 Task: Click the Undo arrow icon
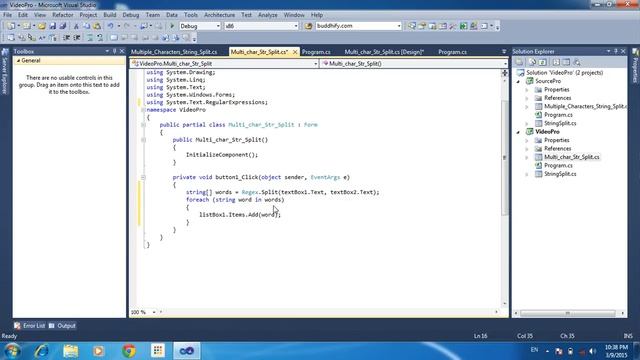click(110, 26)
